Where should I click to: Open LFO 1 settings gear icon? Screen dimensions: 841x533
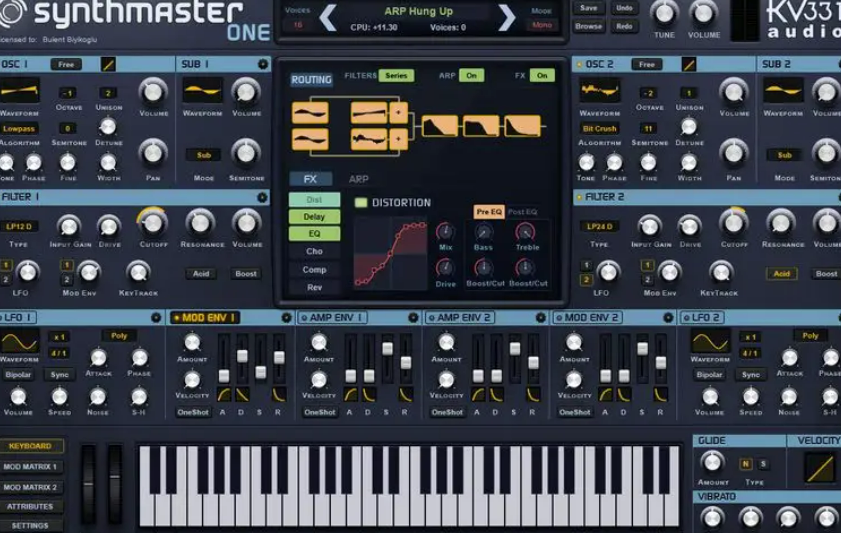pyautogui.click(x=156, y=317)
